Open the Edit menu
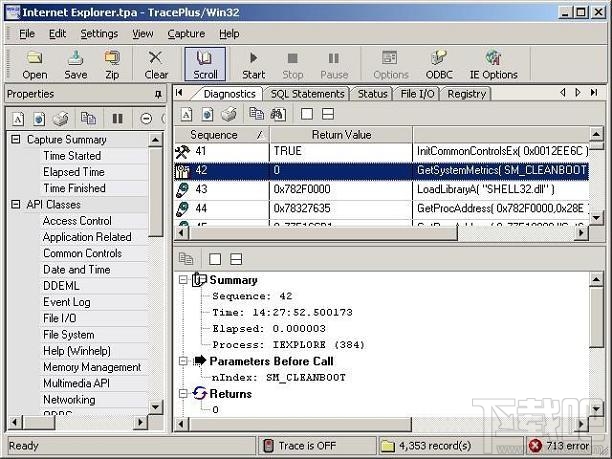 coord(57,34)
